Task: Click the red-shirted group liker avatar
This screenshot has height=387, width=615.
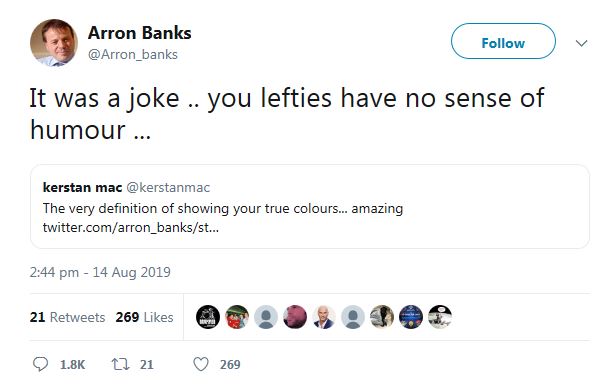Action: coord(237,317)
